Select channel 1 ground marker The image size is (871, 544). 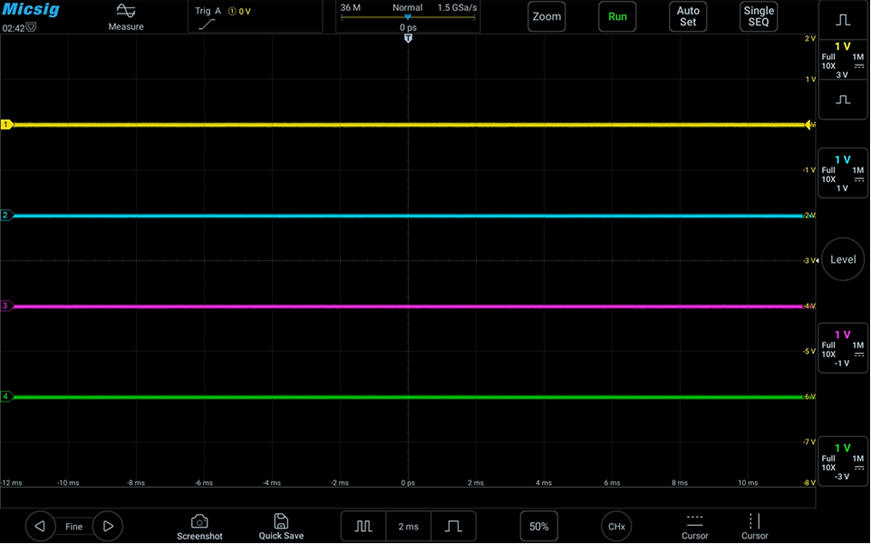coord(7,124)
